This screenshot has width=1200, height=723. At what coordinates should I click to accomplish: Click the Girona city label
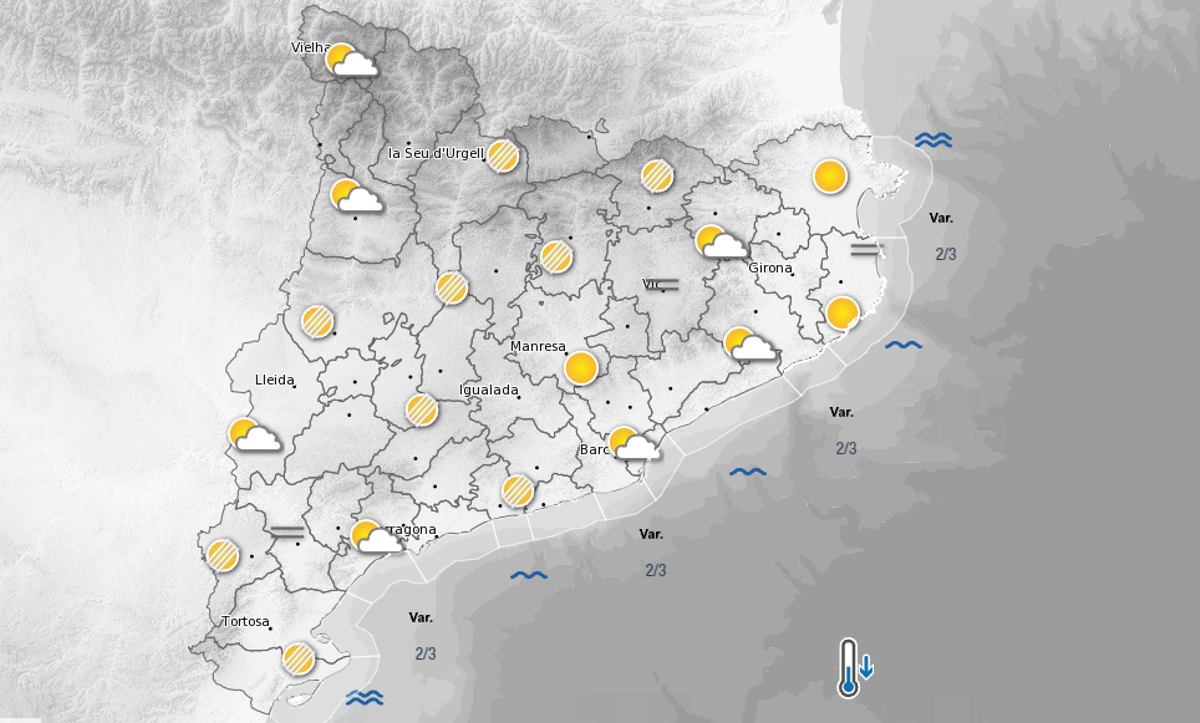[x=769, y=270]
